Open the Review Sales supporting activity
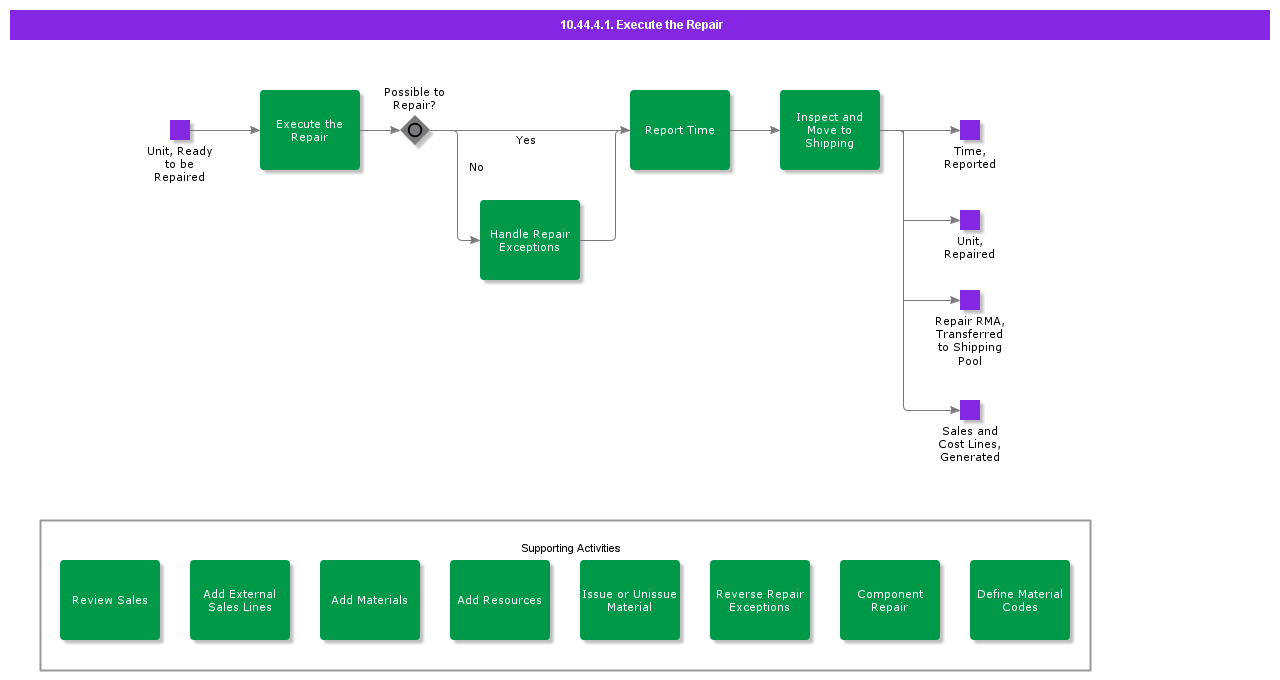 click(110, 600)
